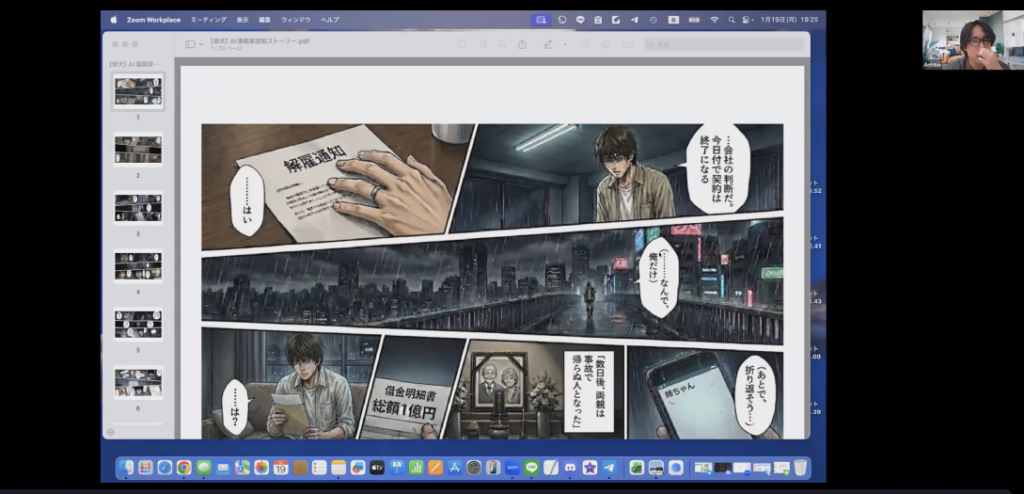Select page 4 thumbnail in sidebar
The width and height of the screenshot is (1024, 494).
click(x=138, y=266)
